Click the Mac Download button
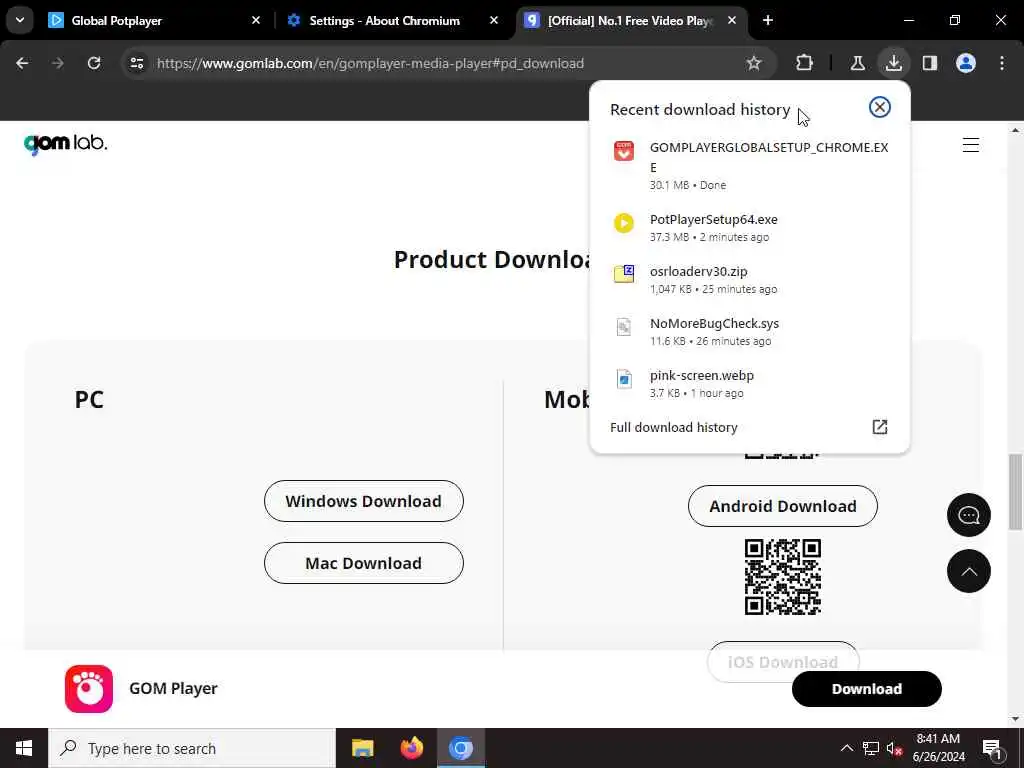 coord(364,563)
